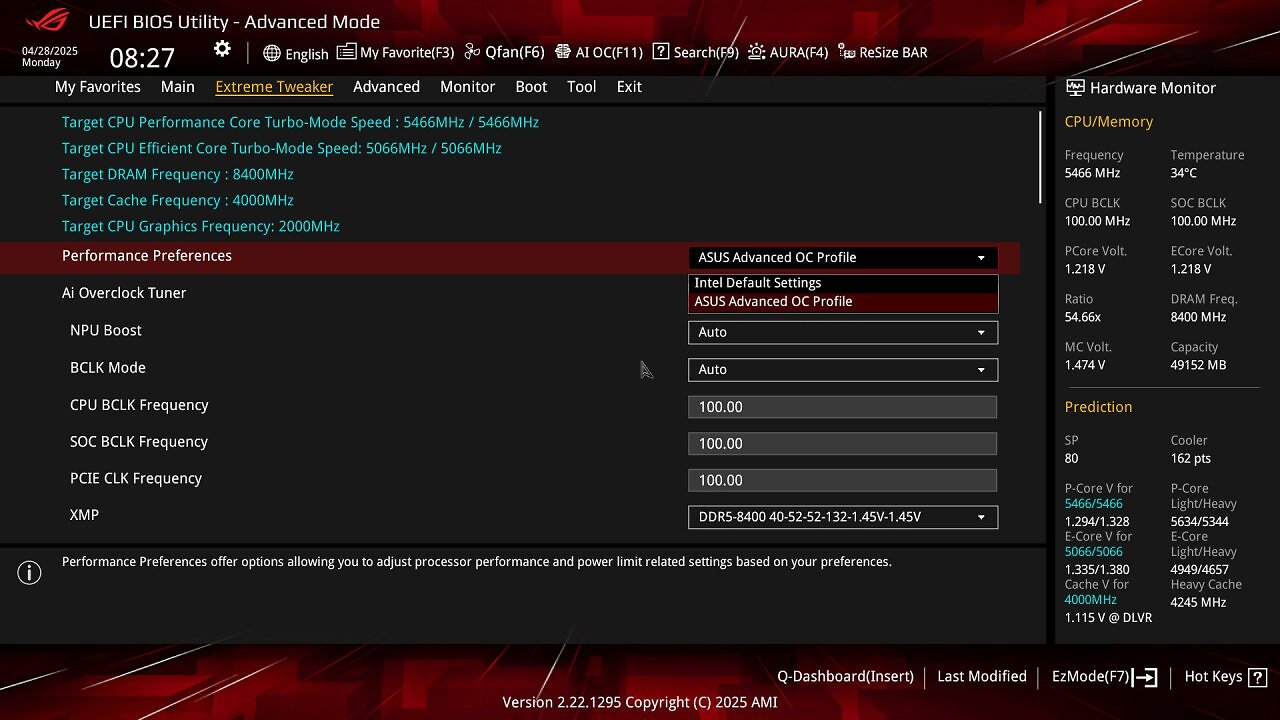This screenshot has width=1280, height=720.
Task: Click the English language globe icon
Action: coord(272,53)
